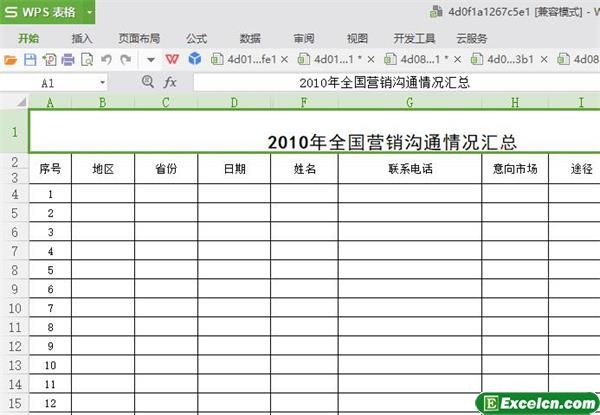Select the 途径 header cell
600x415 pixels.
click(x=574, y=168)
